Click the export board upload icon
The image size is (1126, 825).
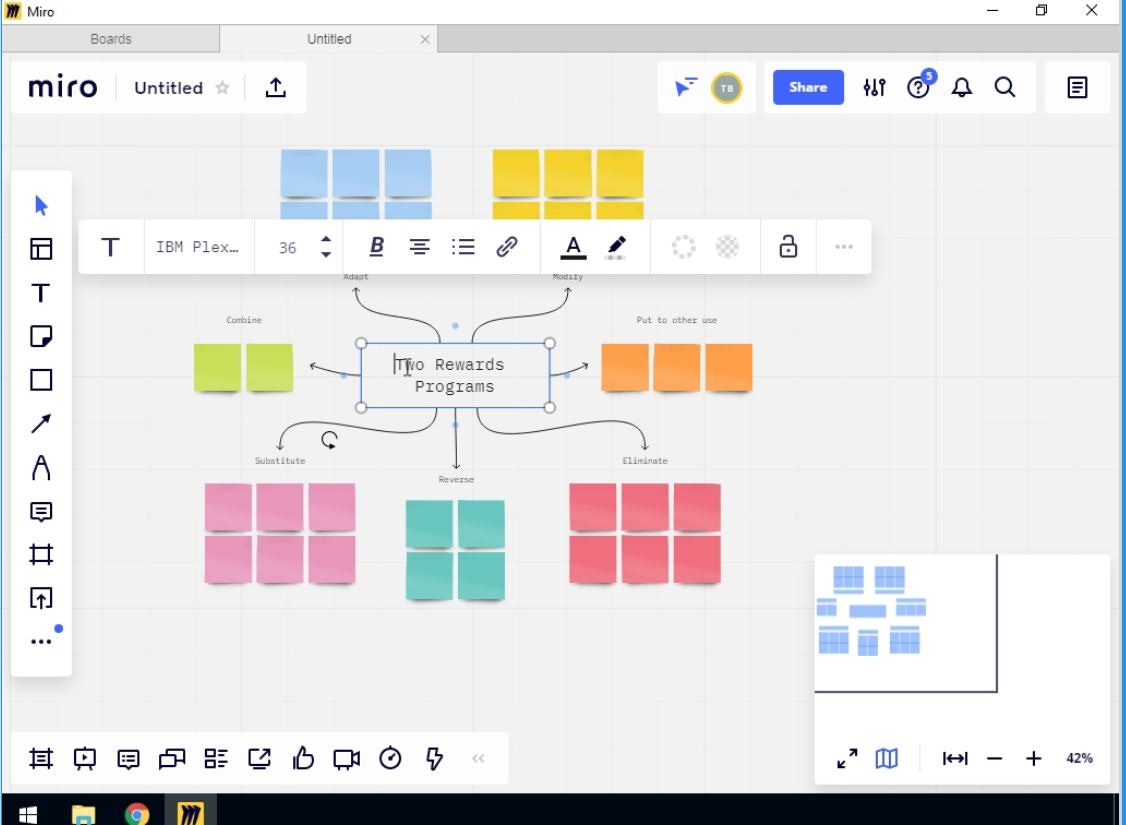(x=276, y=88)
